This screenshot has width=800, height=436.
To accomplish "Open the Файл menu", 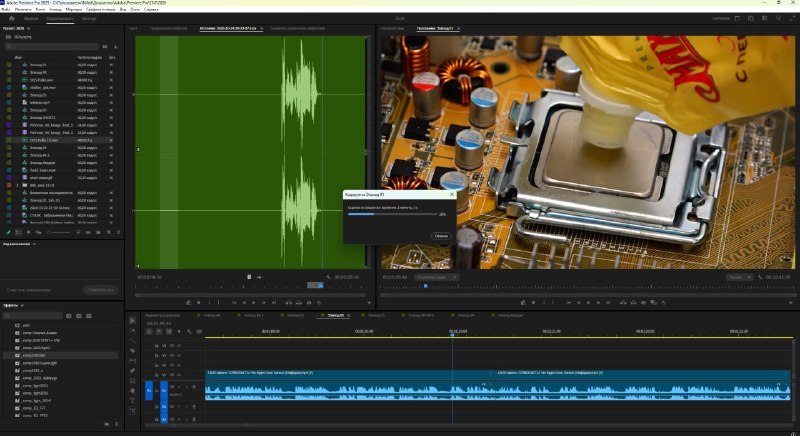I will coord(6,9).
